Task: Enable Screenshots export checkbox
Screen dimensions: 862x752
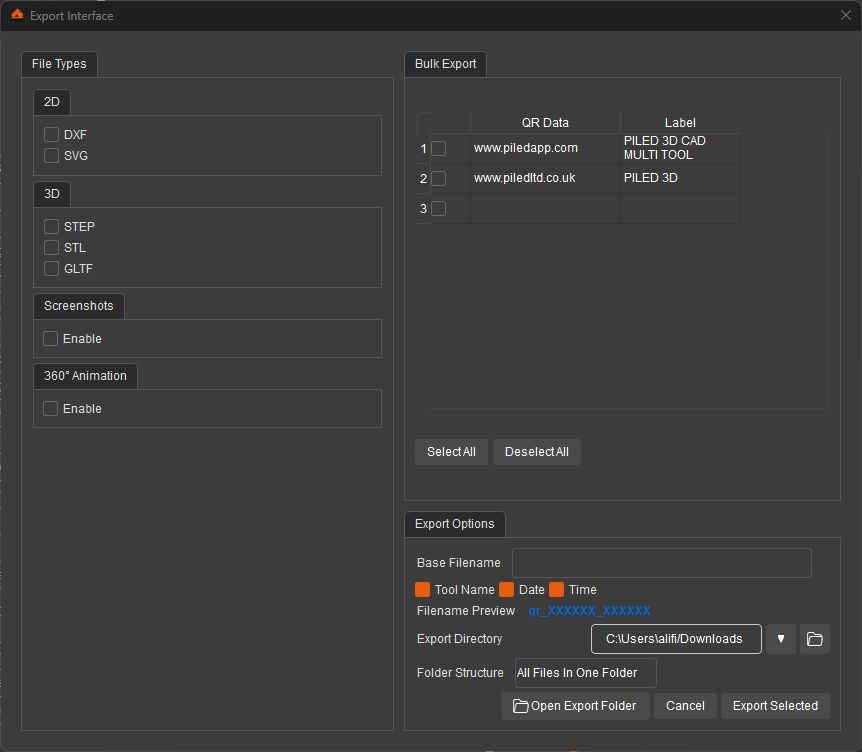Action: (51, 339)
